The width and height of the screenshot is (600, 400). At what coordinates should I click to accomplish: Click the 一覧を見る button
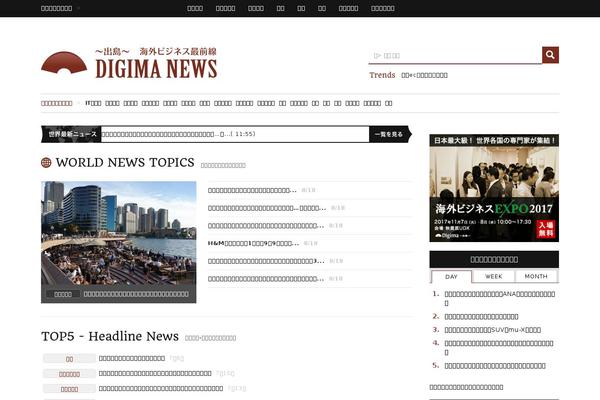[389, 134]
